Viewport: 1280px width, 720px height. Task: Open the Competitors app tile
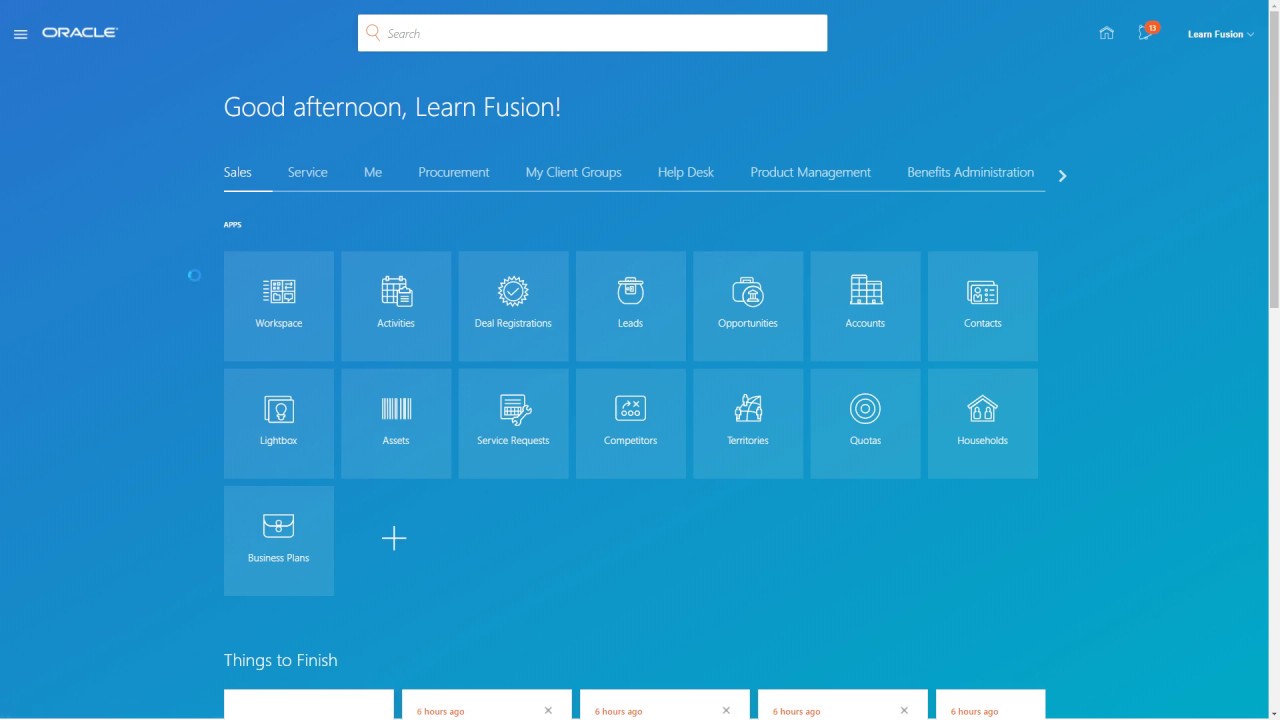[x=631, y=423]
